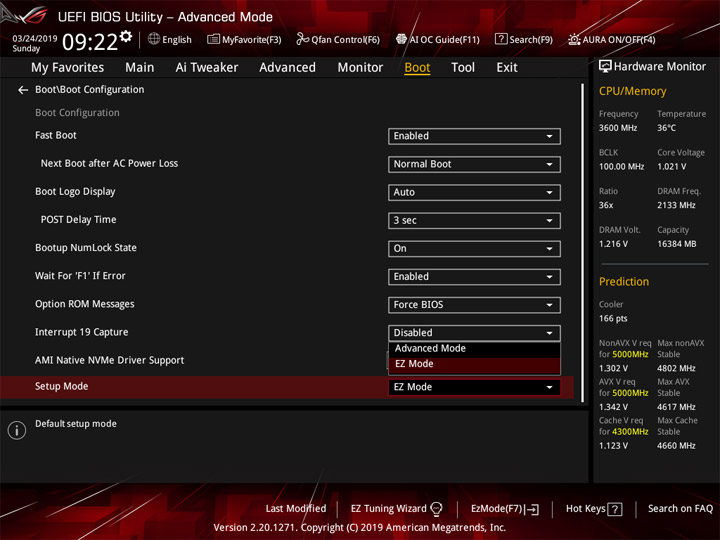Click the Boot\Boot Configuration breadcrumb
The width and height of the screenshot is (720, 540).
(x=90, y=90)
